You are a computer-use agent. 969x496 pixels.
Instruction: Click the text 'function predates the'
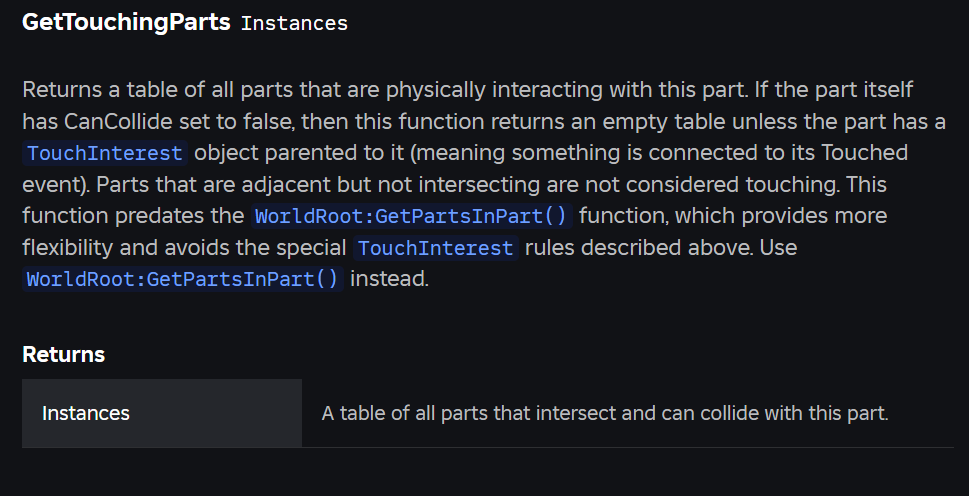(x=133, y=216)
